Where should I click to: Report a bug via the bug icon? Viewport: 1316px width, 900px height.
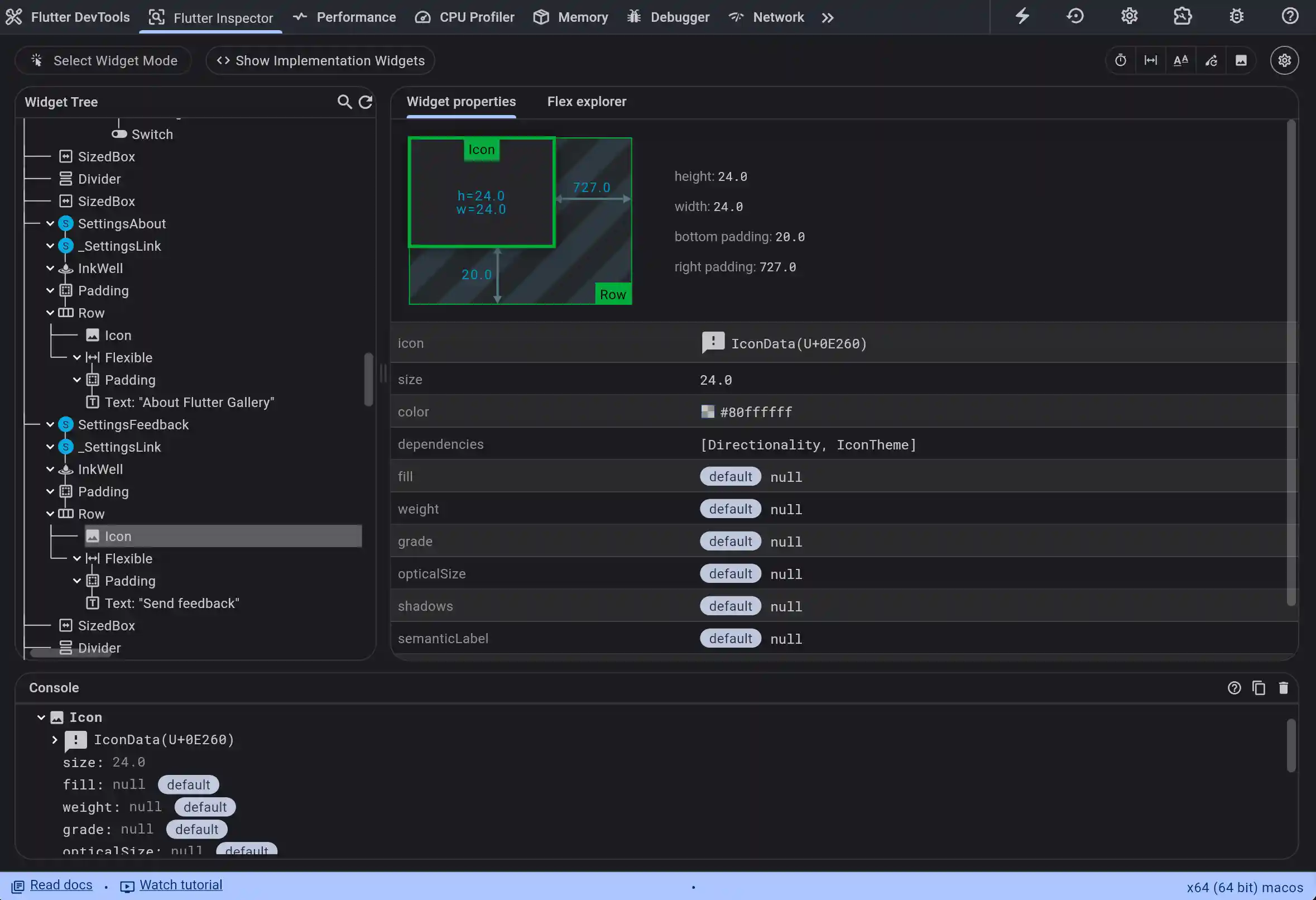coord(1236,16)
